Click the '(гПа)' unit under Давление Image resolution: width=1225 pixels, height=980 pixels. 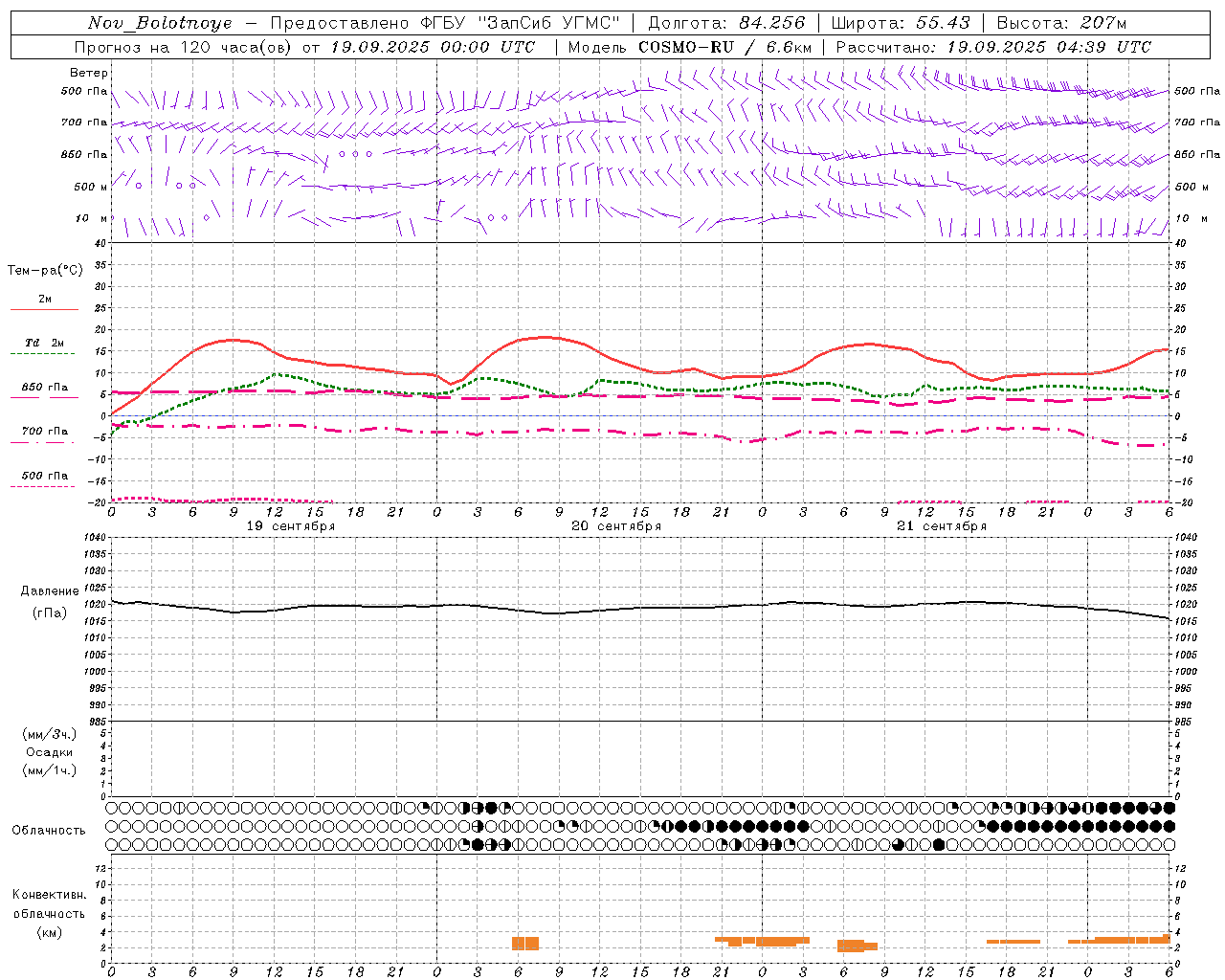point(50,613)
